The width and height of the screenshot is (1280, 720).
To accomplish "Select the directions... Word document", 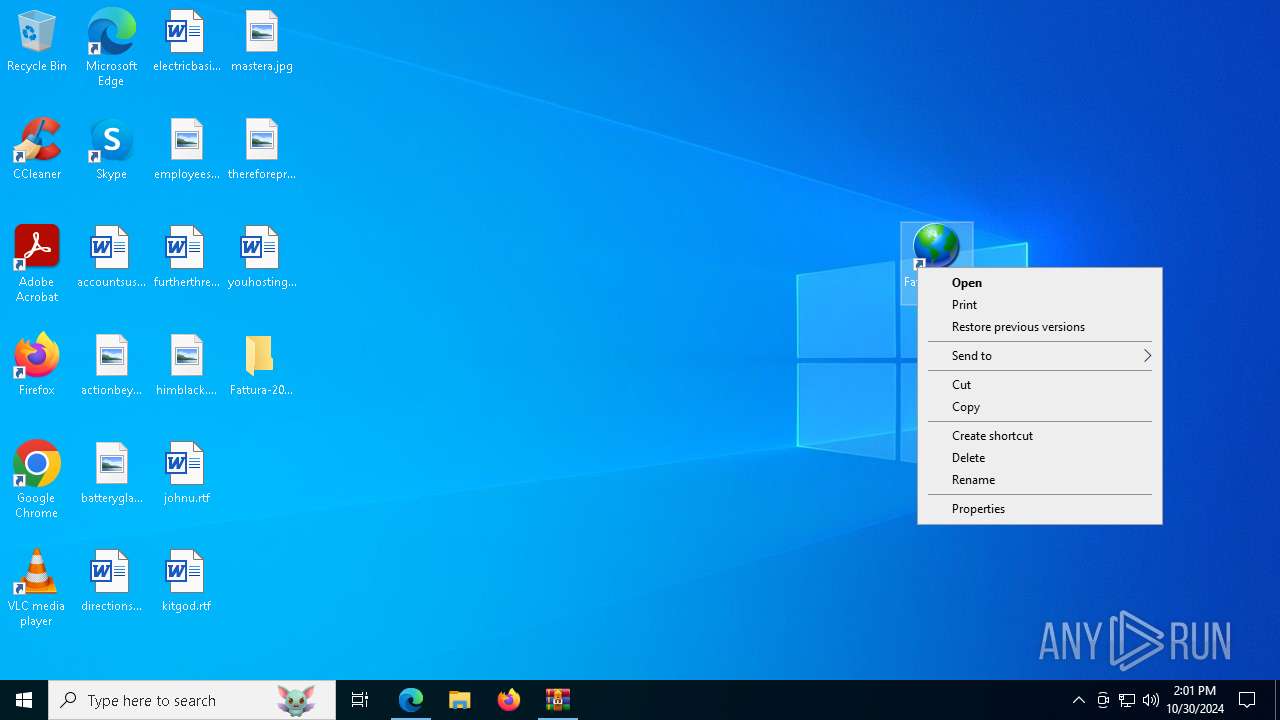I will (111, 582).
